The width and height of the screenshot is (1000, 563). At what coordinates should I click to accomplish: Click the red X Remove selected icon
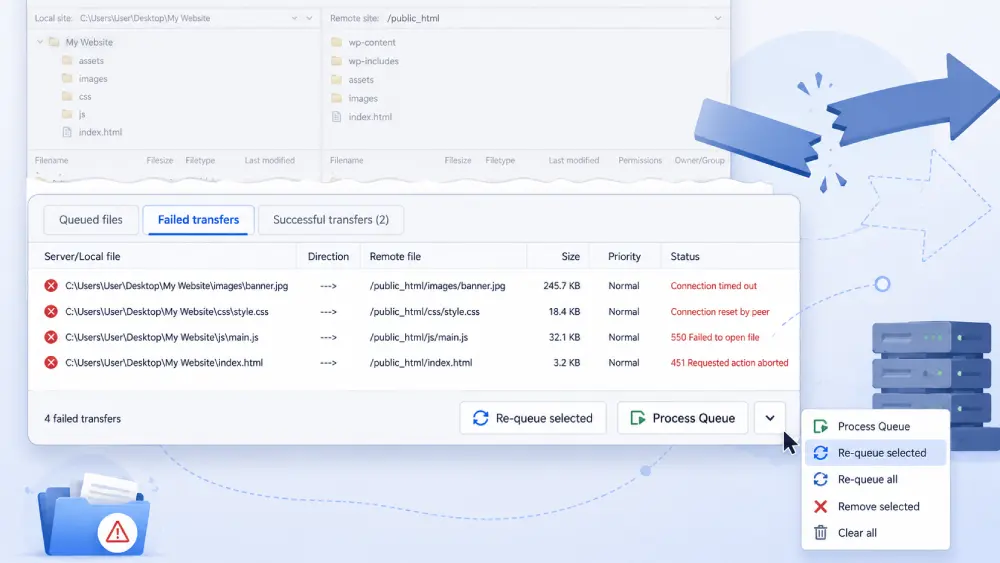coord(821,506)
